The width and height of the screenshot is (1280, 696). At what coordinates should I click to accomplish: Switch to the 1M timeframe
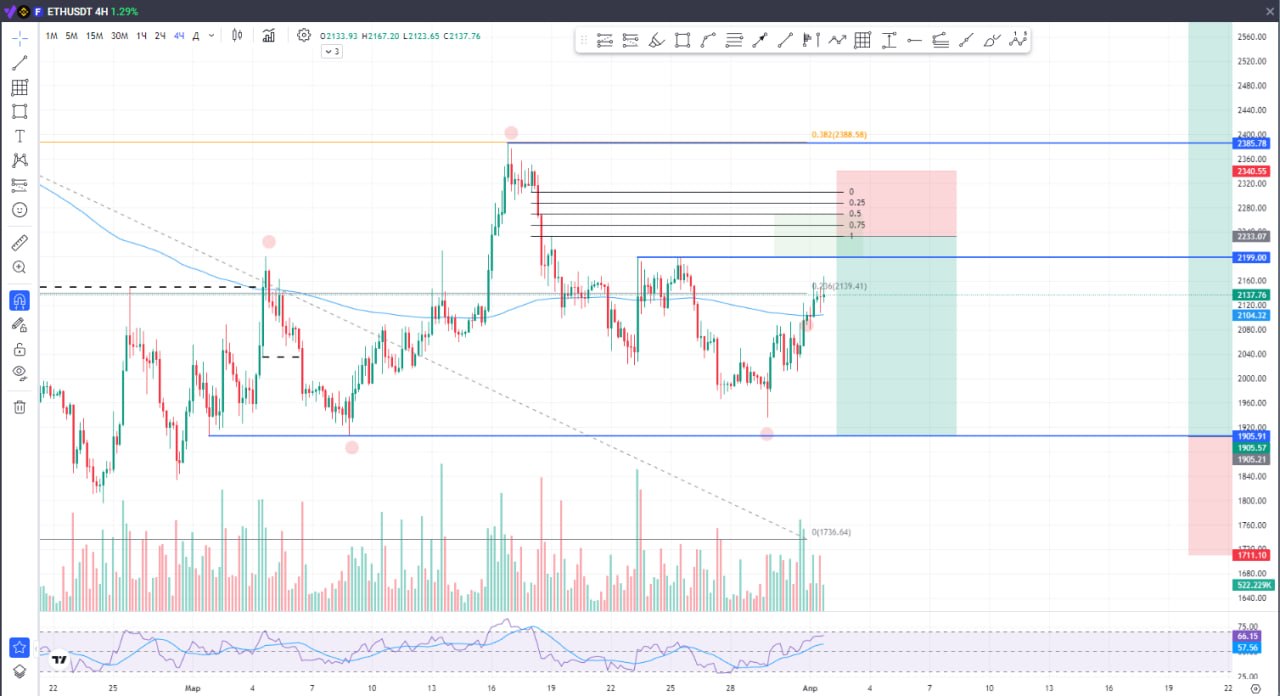(x=51, y=36)
